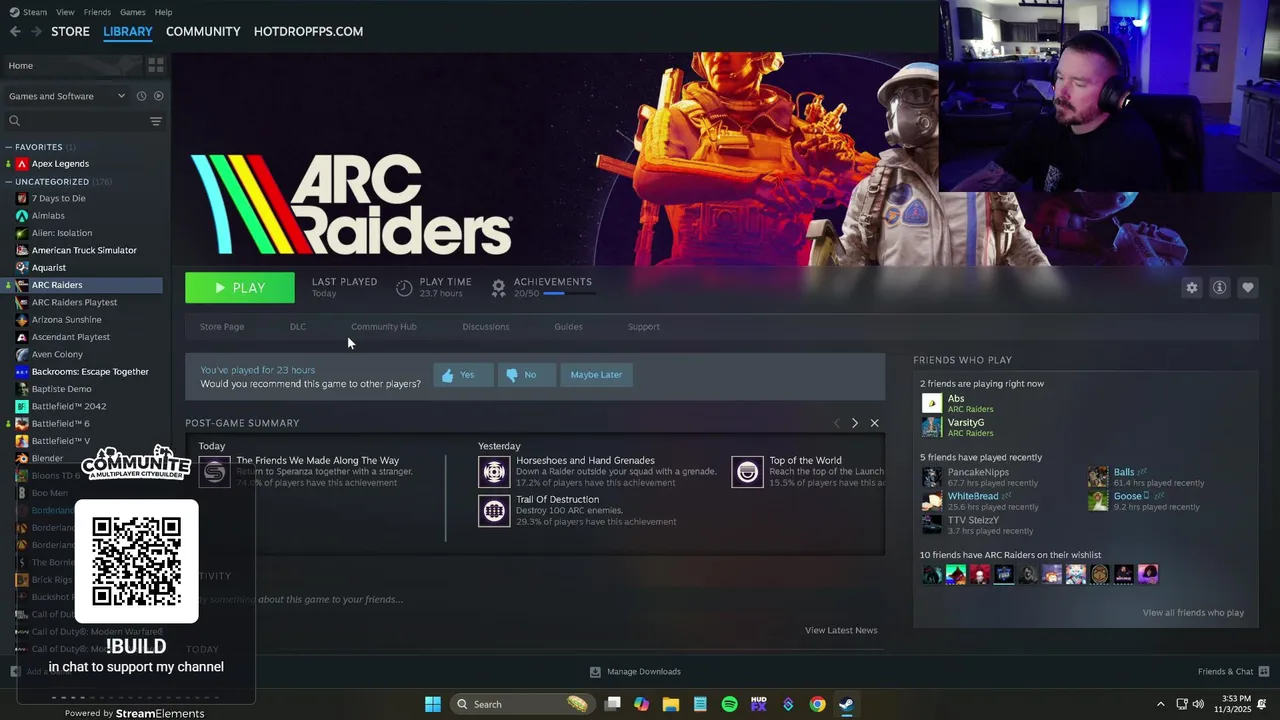Select Apex Legends in library

(x=60, y=164)
